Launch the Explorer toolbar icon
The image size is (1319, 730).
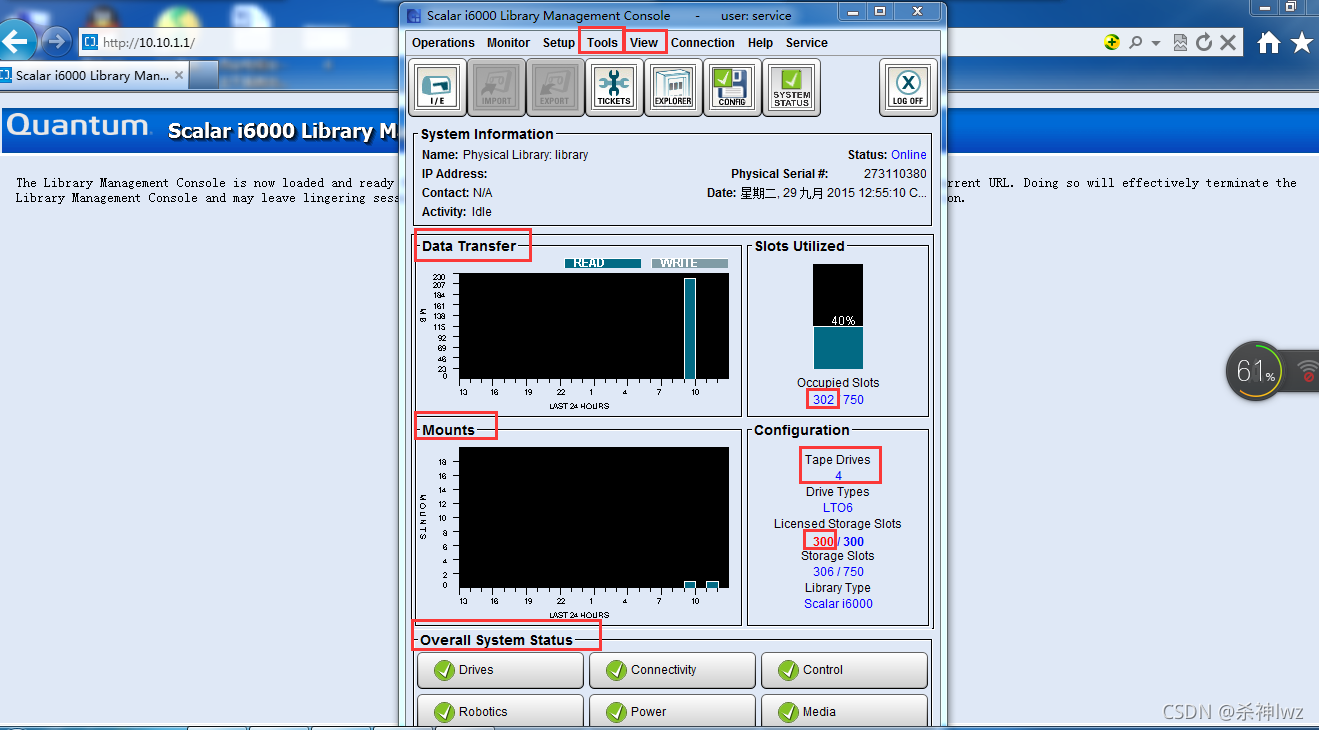pyautogui.click(x=673, y=87)
